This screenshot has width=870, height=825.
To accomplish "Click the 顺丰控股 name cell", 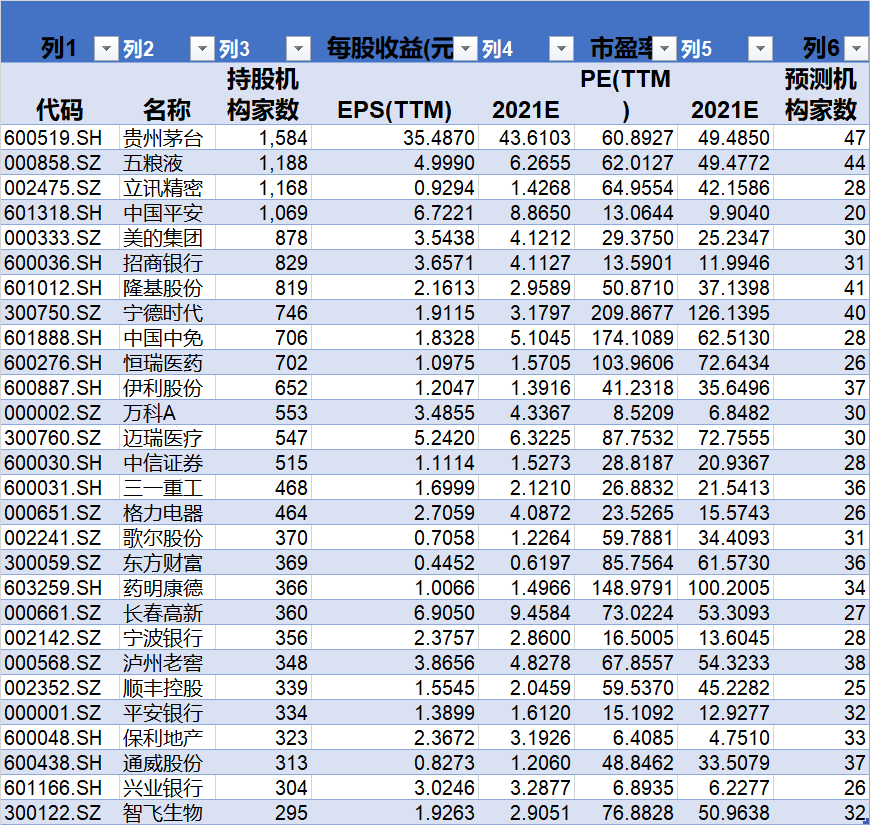I will 167,687.
